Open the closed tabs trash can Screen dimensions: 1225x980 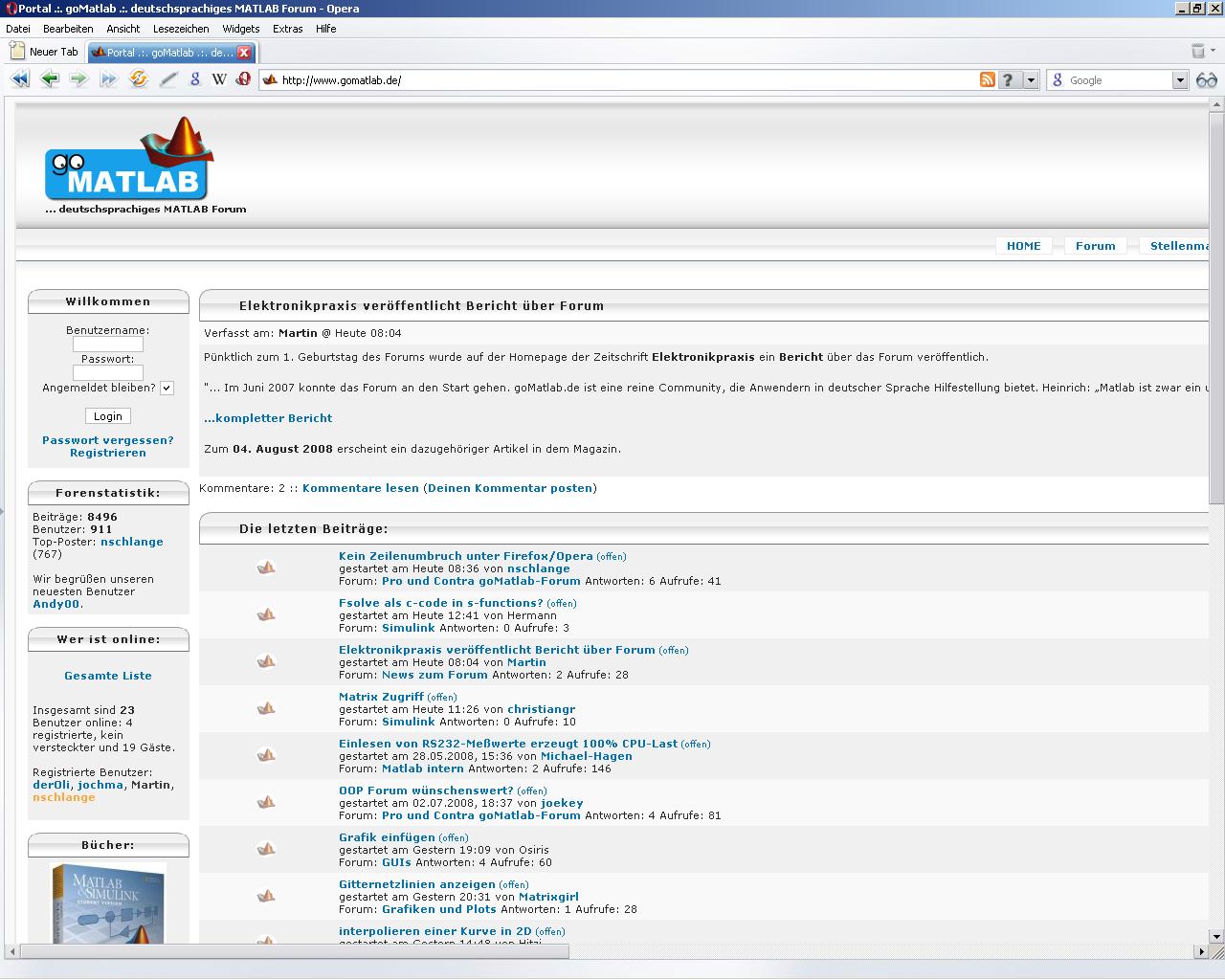(1198, 52)
